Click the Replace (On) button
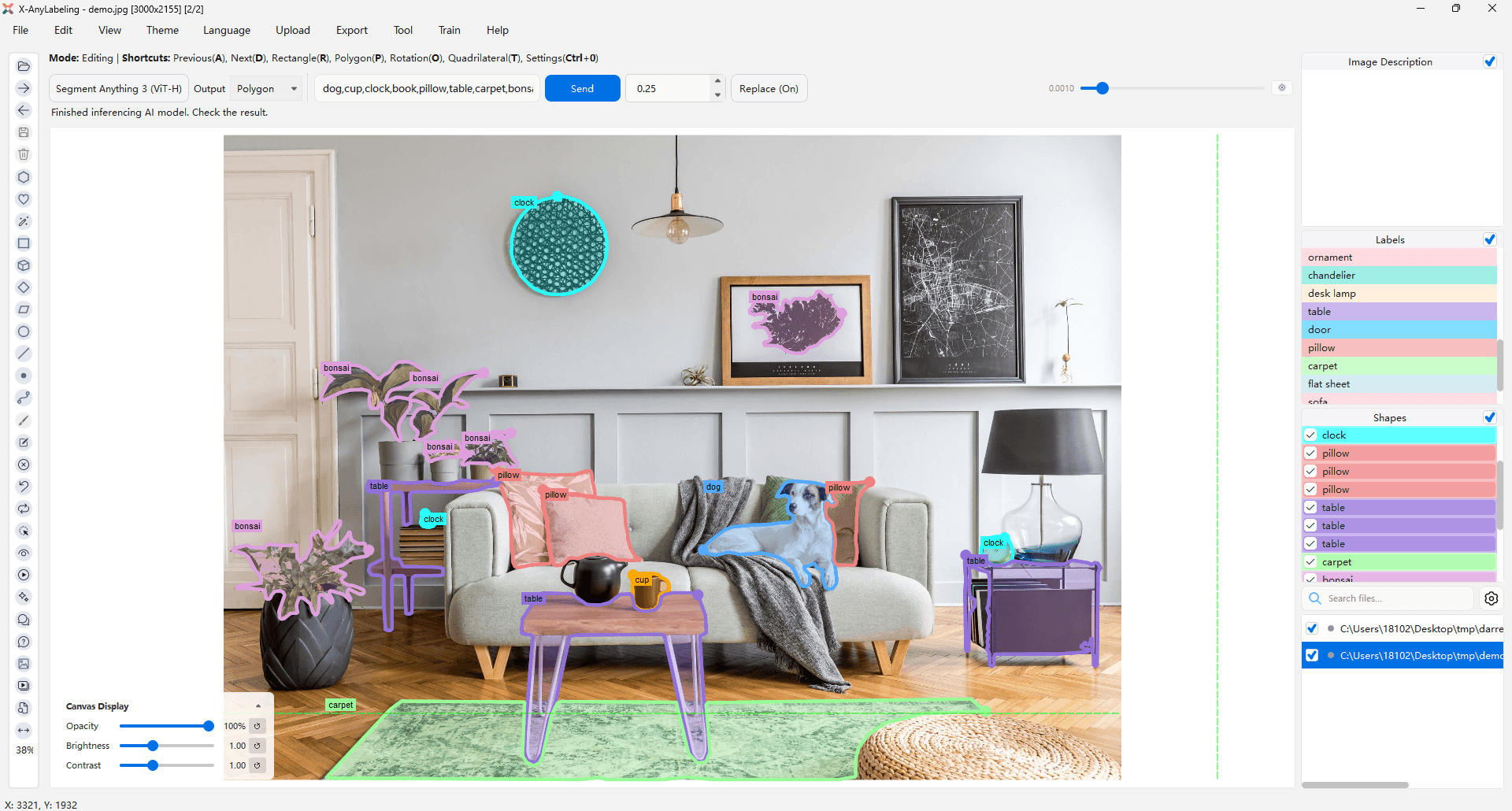 [x=769, y=88]
